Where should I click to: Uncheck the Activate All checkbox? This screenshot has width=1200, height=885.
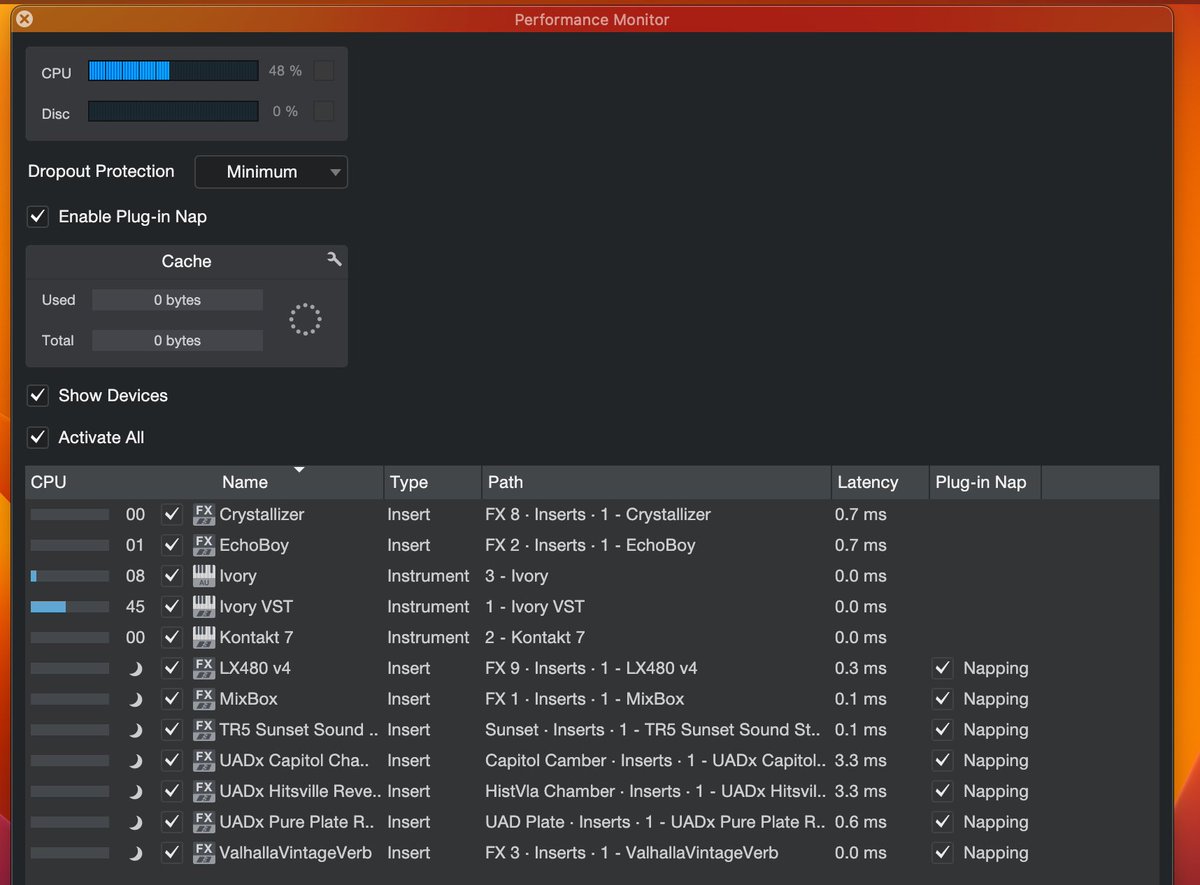[38, 437]
